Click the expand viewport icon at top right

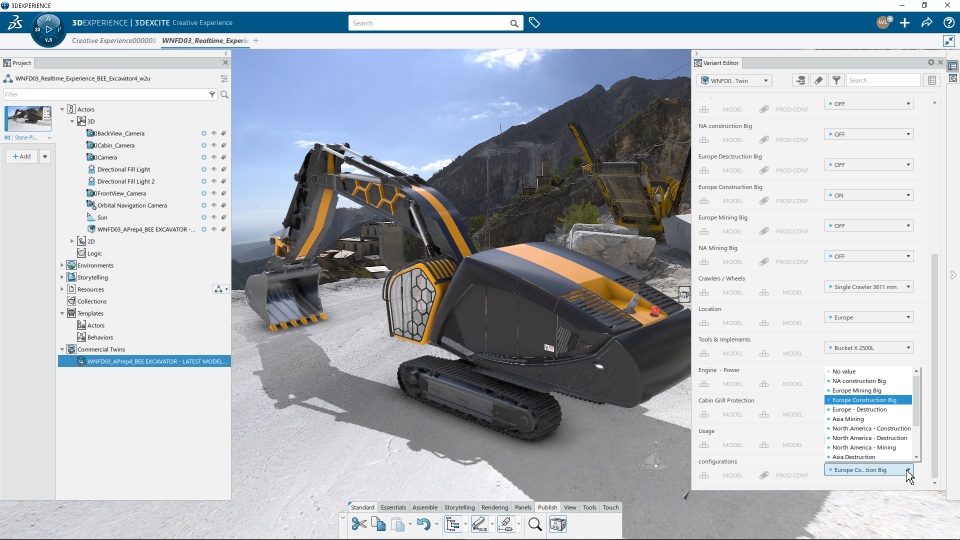tap(949, 40)
